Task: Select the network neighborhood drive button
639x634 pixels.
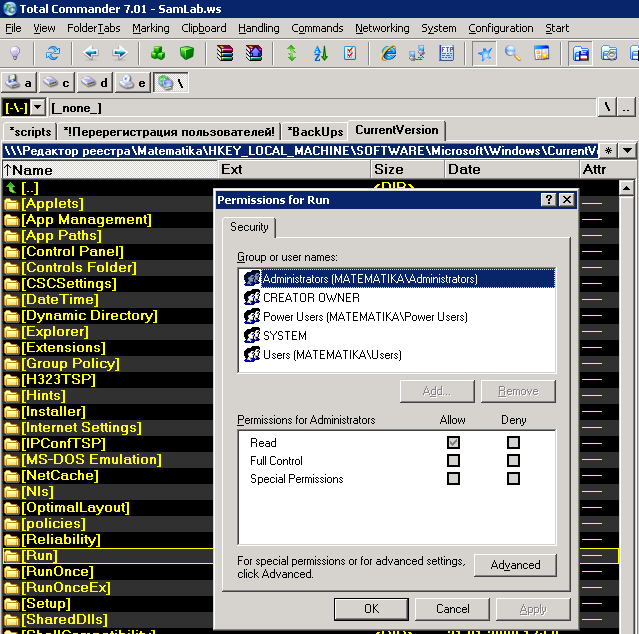Action: [171, 83]
